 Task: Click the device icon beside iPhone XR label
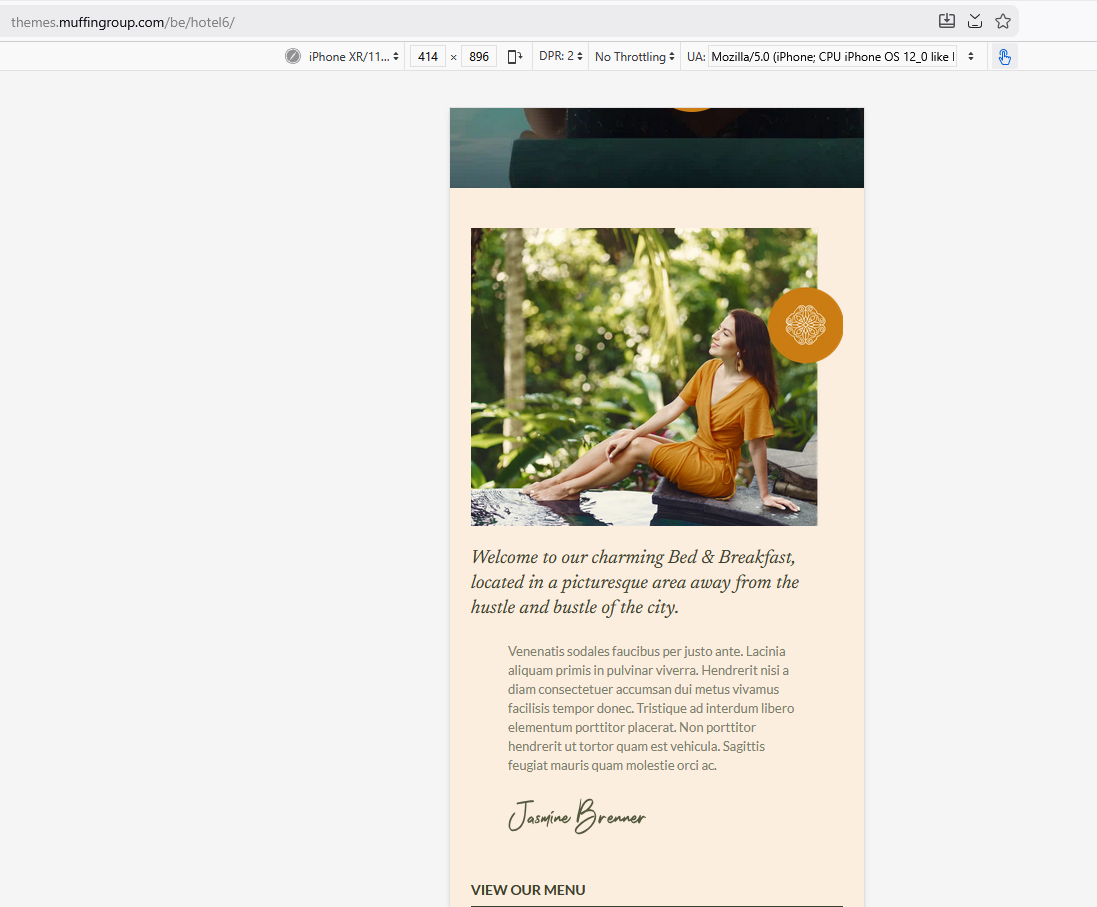[293, 57]
